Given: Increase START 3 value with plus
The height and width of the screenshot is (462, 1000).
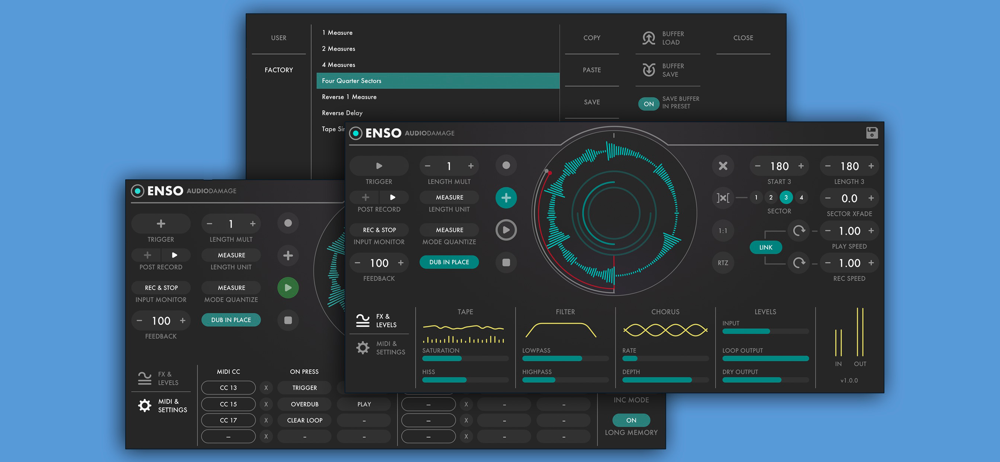Looking at the screenshot, I should (801, 166).
